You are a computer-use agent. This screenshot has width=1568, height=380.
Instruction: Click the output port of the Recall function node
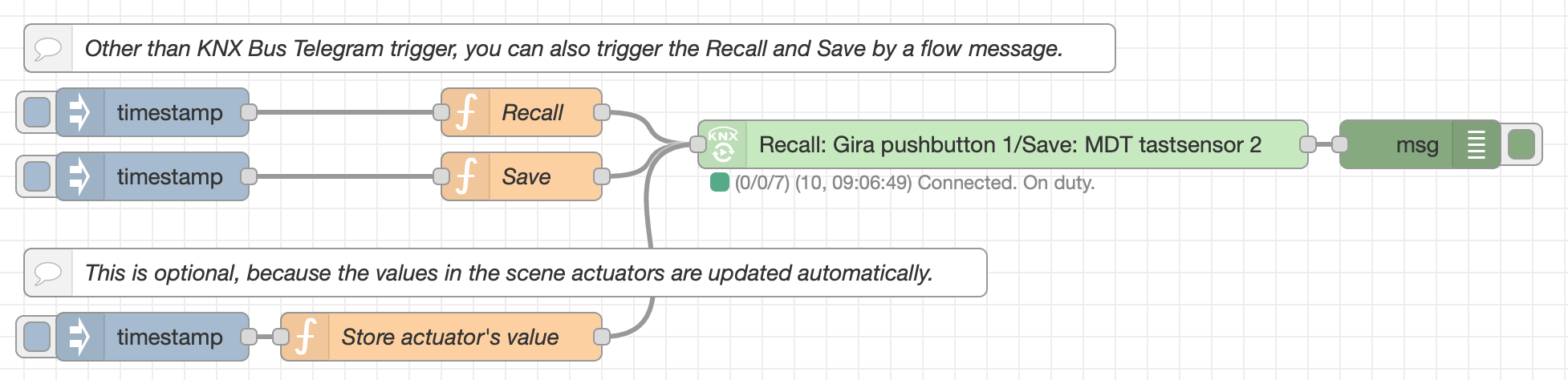[602, 112]
